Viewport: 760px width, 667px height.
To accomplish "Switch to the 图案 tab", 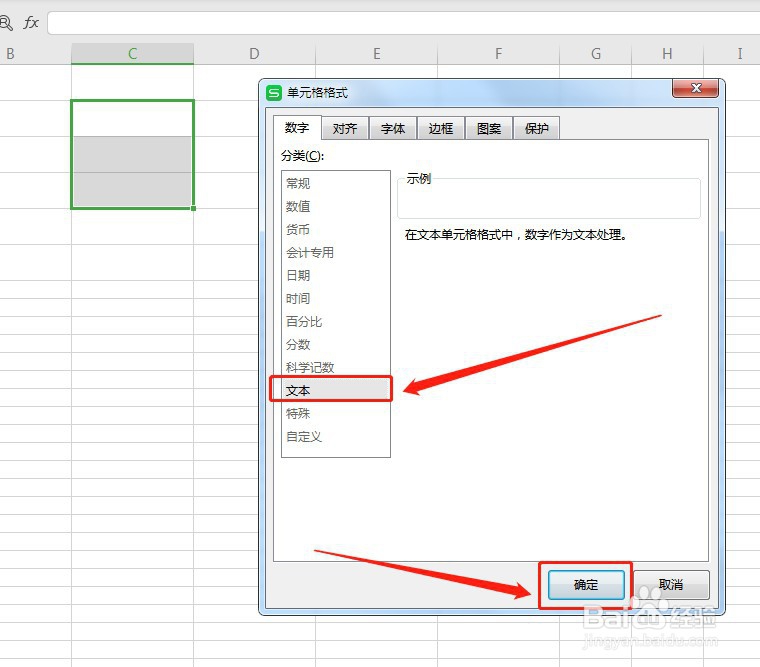I will click(x=489, y=128).
